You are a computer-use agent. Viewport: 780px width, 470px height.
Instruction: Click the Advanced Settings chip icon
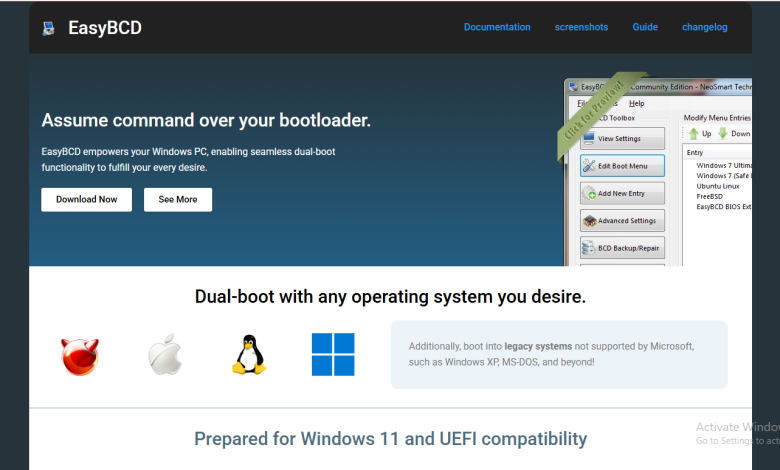click(x=589, y=221)
